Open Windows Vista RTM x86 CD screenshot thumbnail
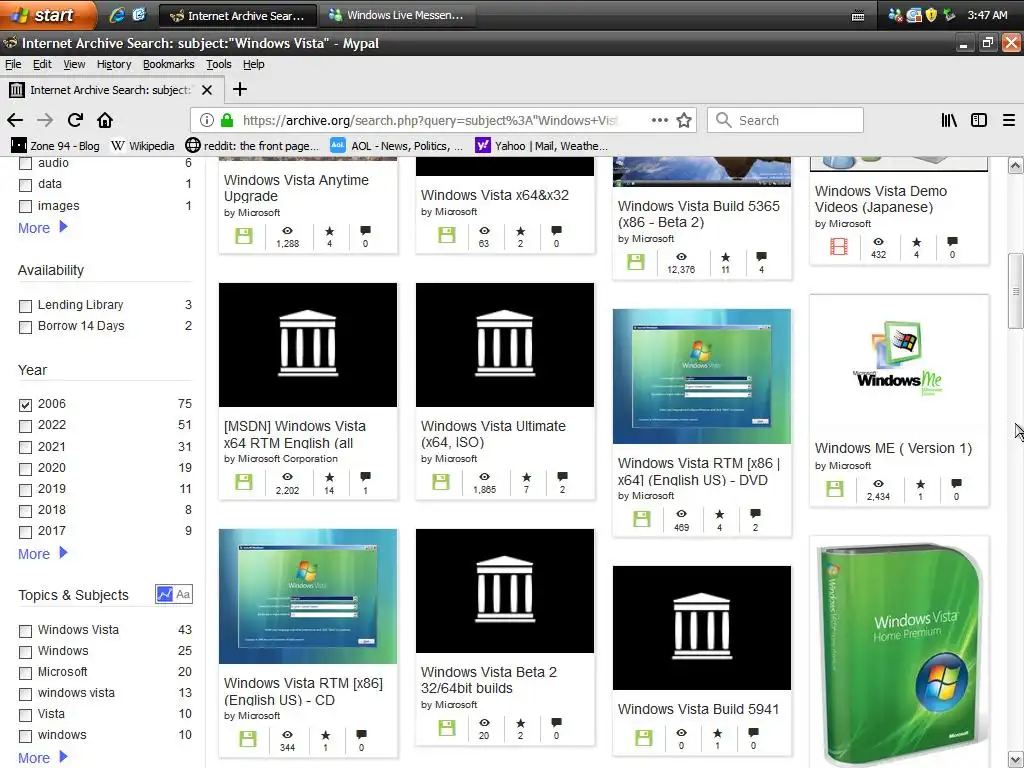This screenshot has width=1024, height=768. (x=308, y=596)
